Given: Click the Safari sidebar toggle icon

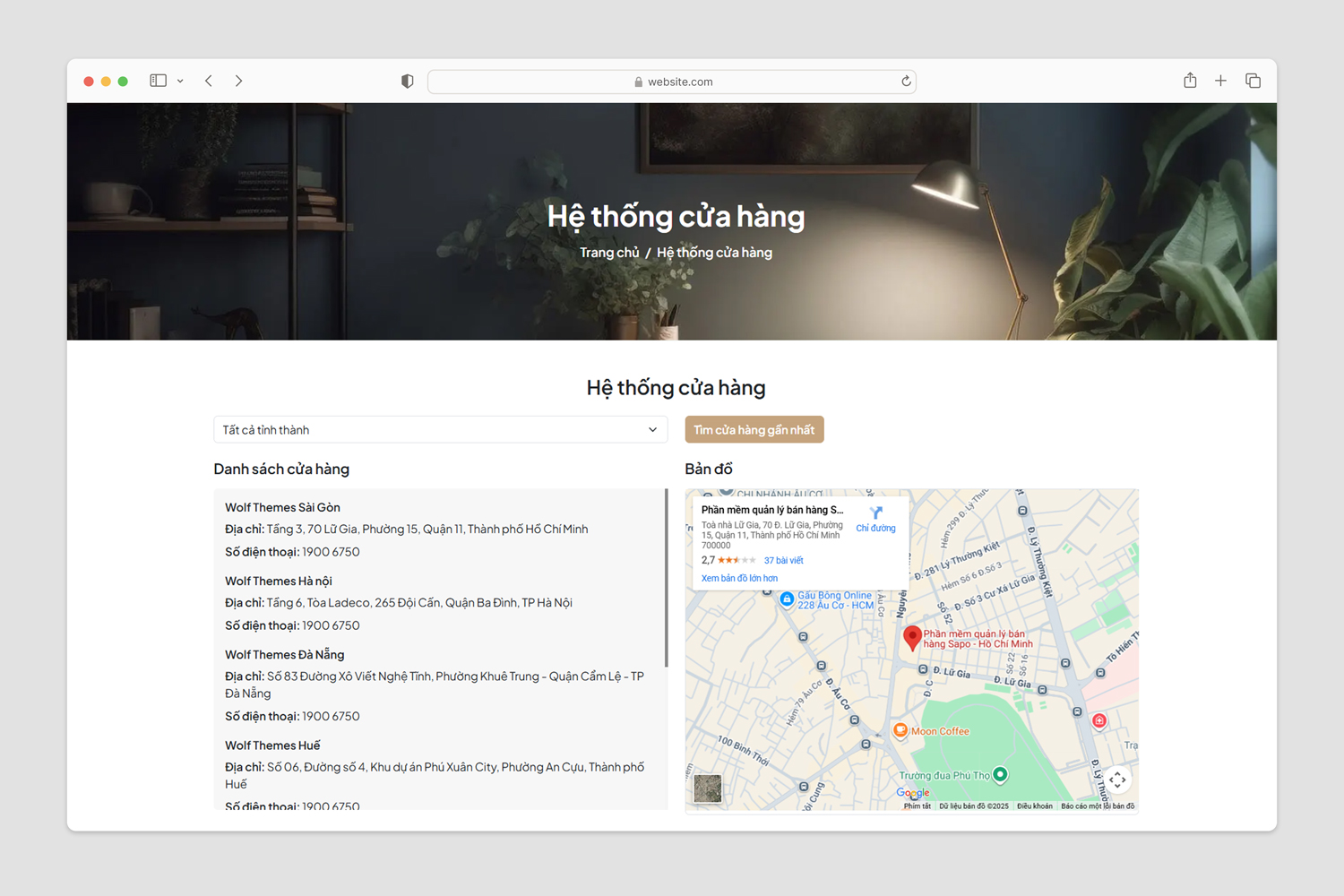Looking at the screenshot, I should tap(157, 81).
